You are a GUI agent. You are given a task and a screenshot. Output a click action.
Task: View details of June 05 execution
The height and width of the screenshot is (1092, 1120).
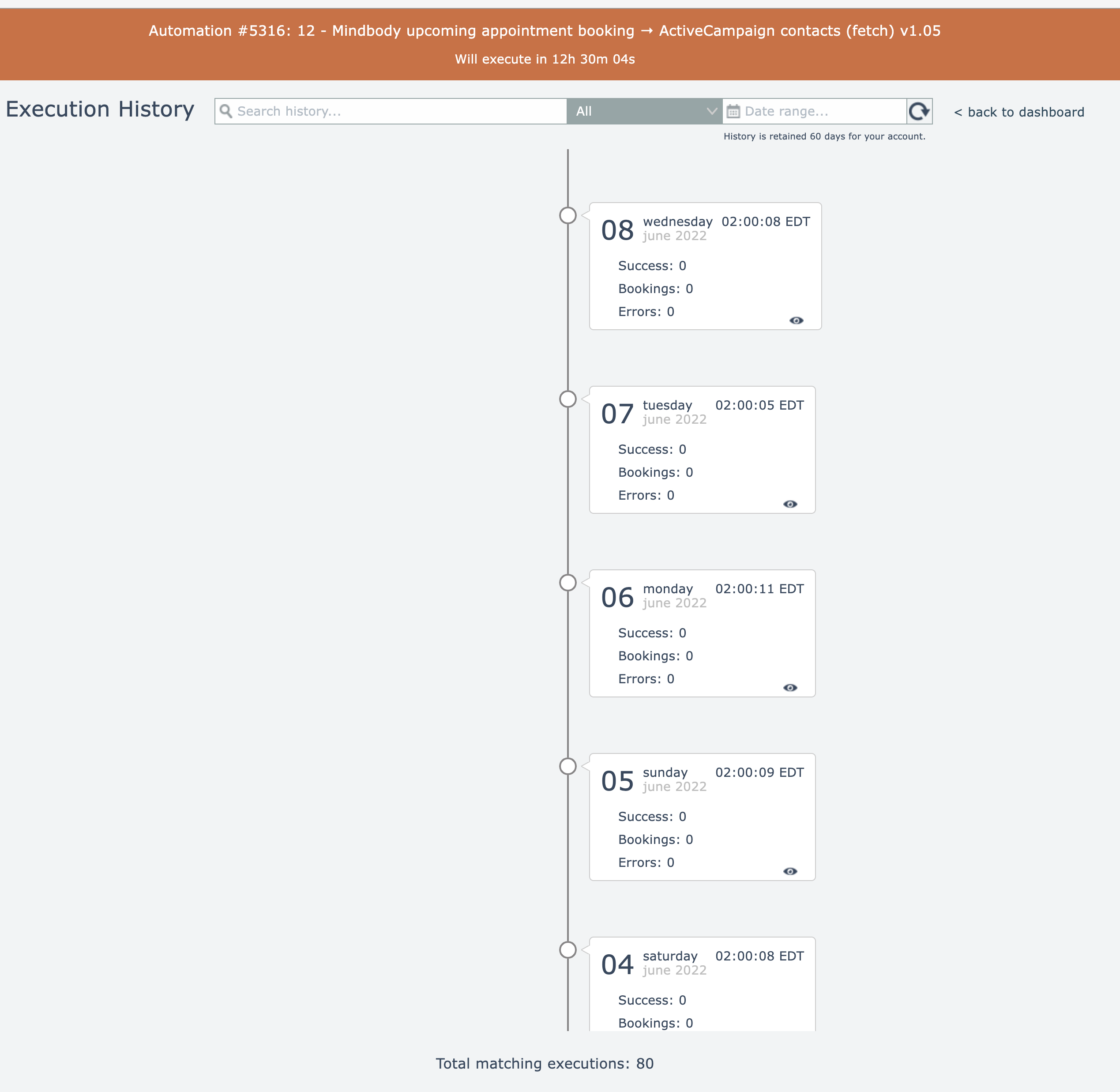[x=789, y=871]
